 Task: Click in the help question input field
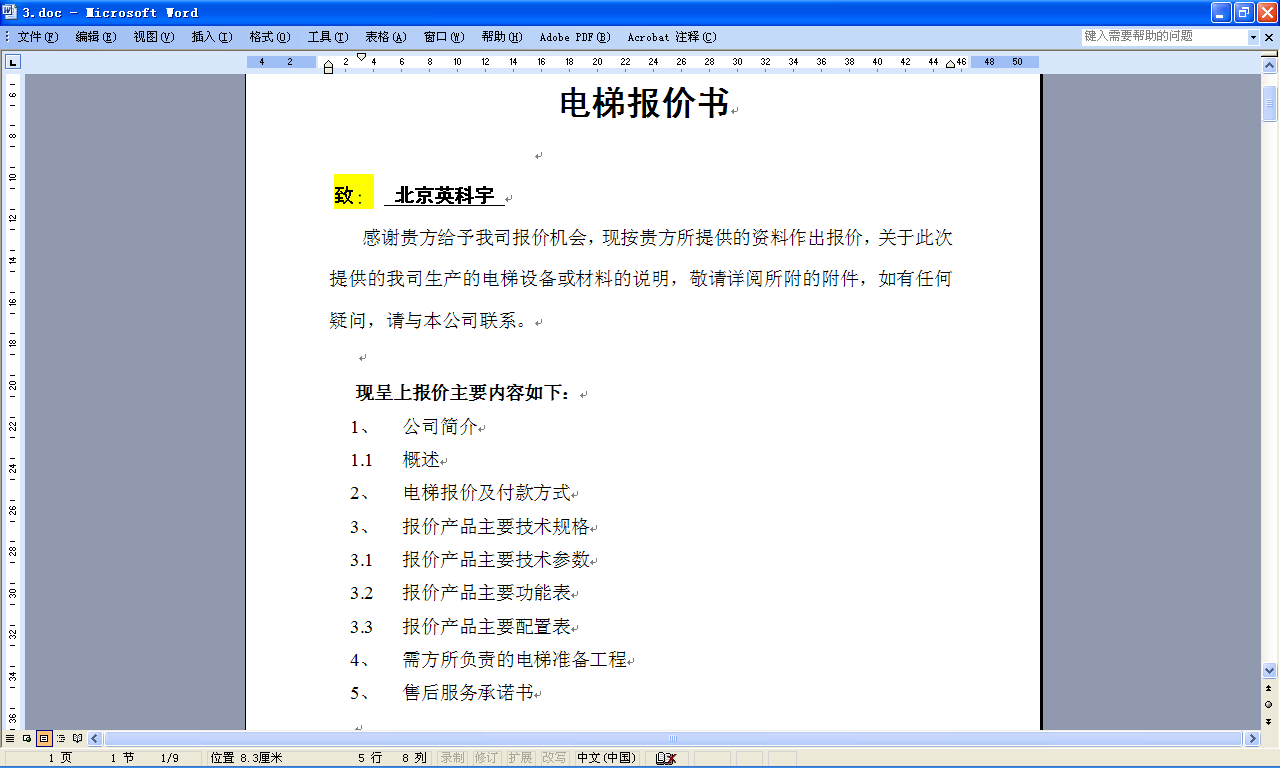click(x=1163, y=36)
